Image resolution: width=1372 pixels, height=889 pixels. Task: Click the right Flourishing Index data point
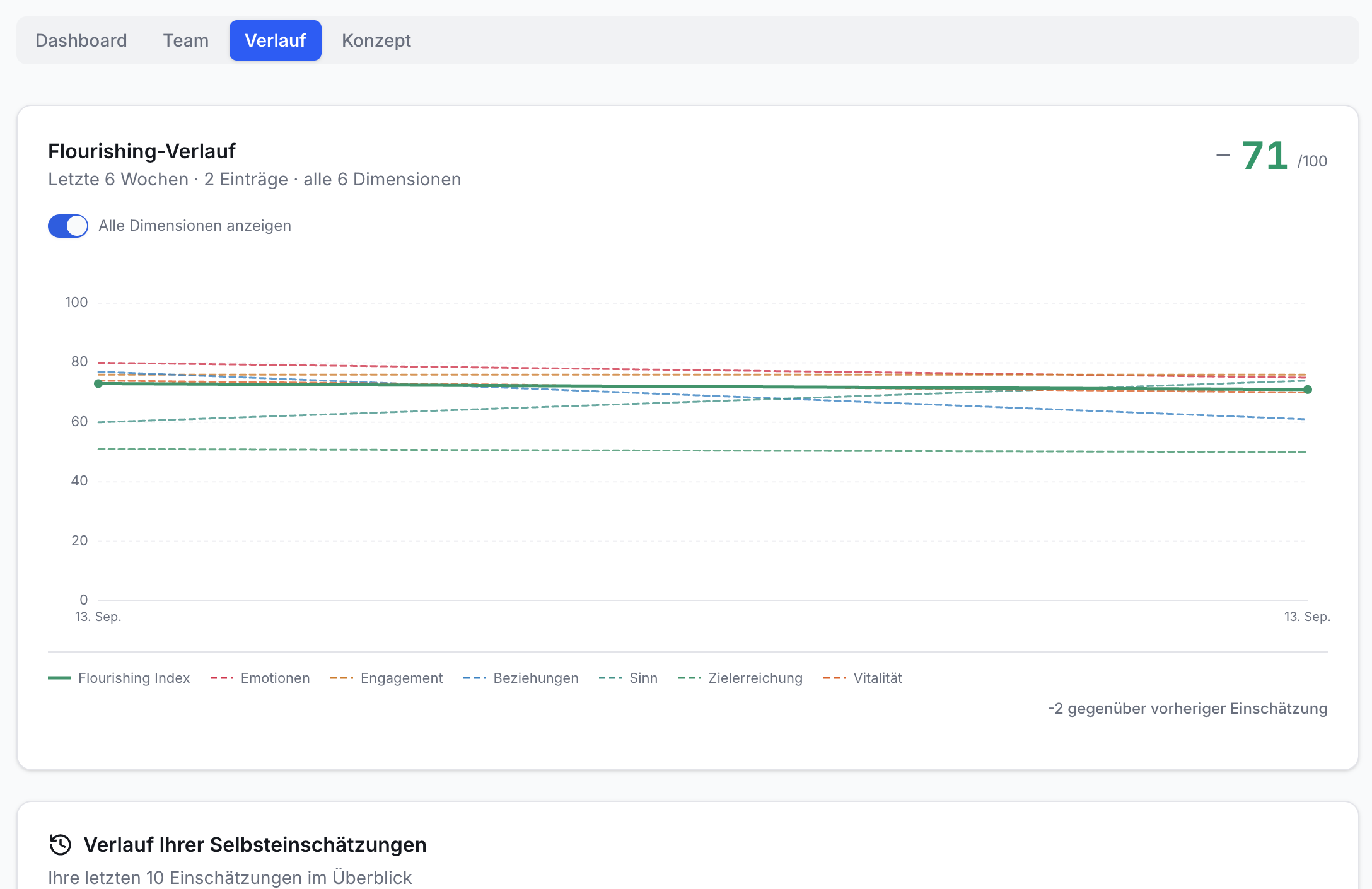[1308, 390]
